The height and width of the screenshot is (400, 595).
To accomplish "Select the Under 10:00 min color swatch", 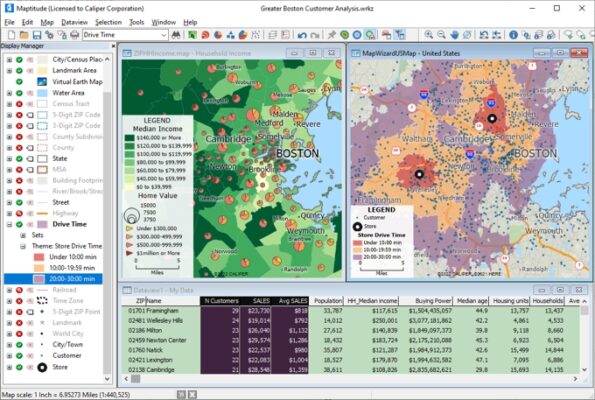I will click(x=39, y=257).
